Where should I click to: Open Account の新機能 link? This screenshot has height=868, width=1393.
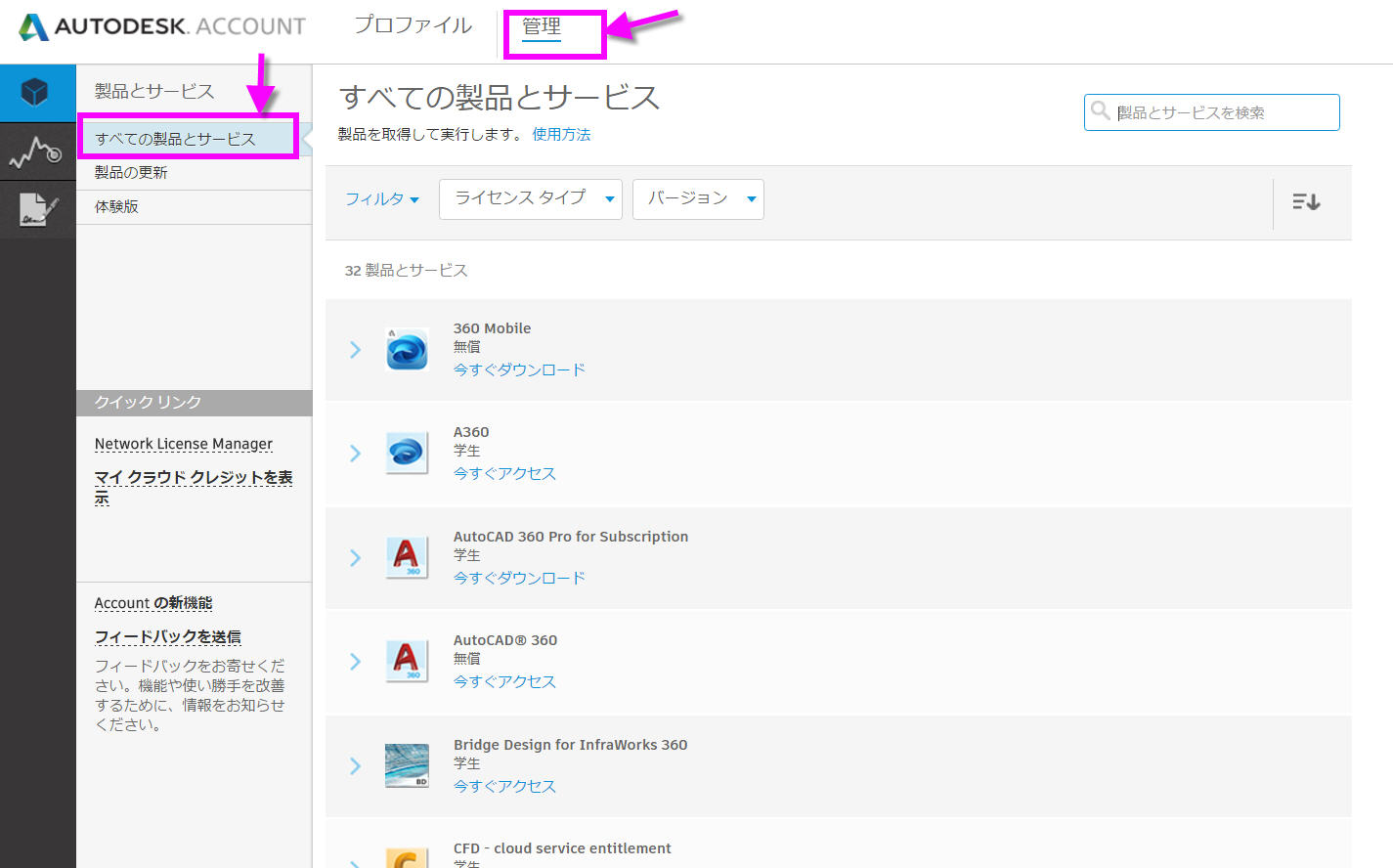click(x=153, y=603)
